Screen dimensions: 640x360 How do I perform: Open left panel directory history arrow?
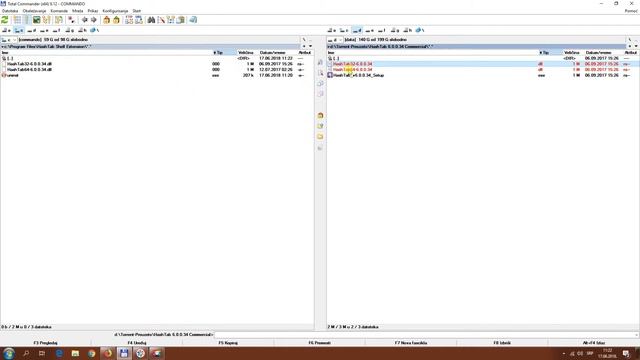[310, 46]
